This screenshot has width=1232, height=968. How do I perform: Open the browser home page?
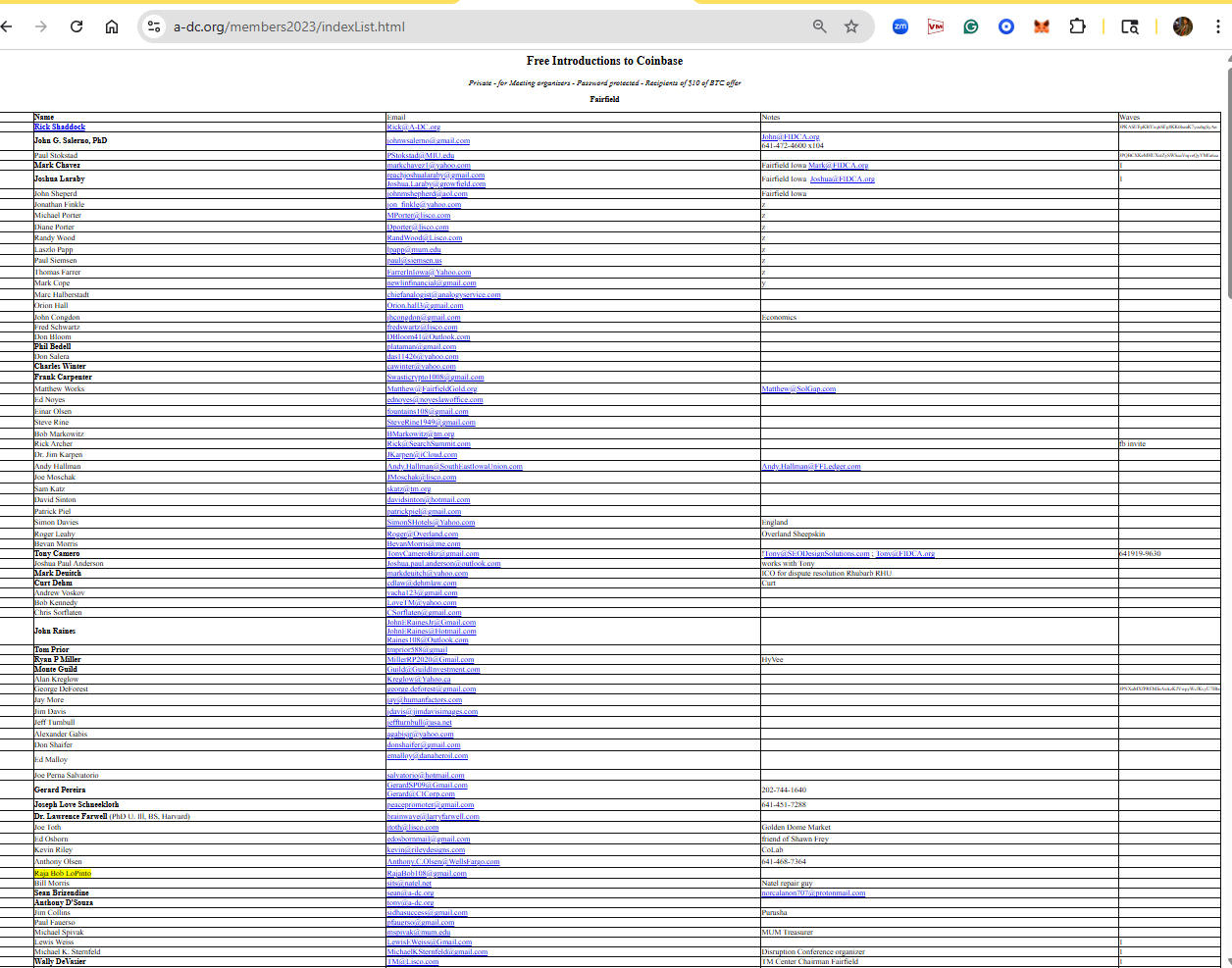pos(112,26)
